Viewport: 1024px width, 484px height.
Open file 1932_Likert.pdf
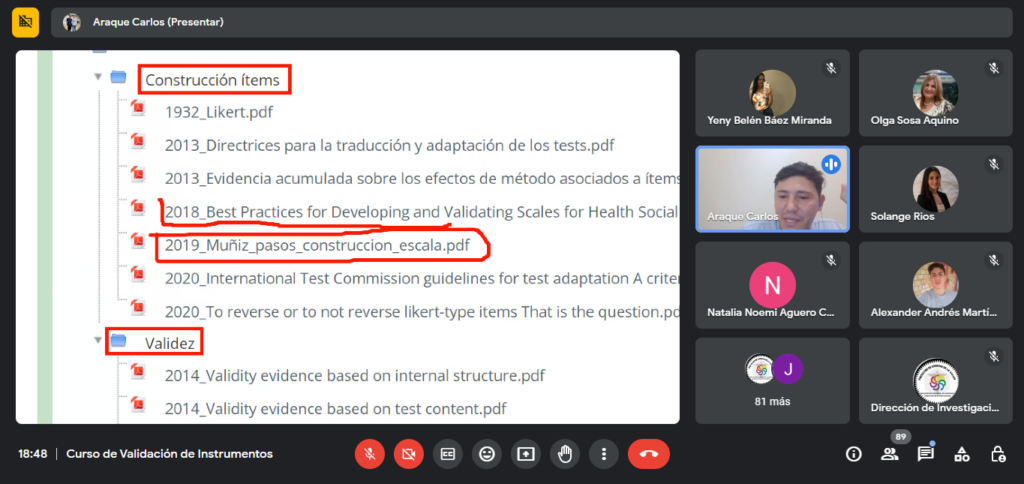(x=219, y=112)
